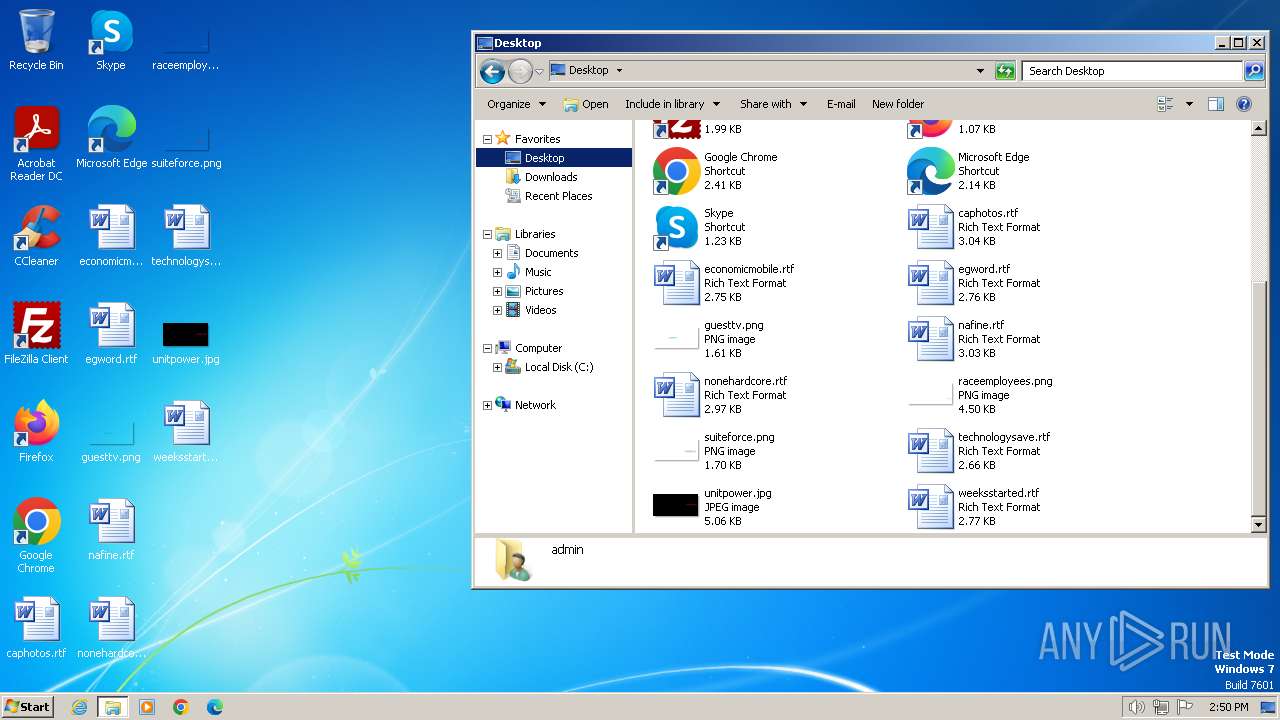Select raceemployees.png in the Explorer list

pyautogui.click(x=980, y=395)
